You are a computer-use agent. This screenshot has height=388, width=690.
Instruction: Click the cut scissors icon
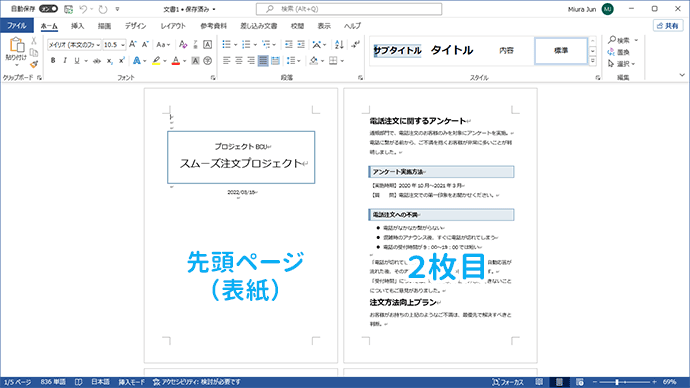click(34, 41)
